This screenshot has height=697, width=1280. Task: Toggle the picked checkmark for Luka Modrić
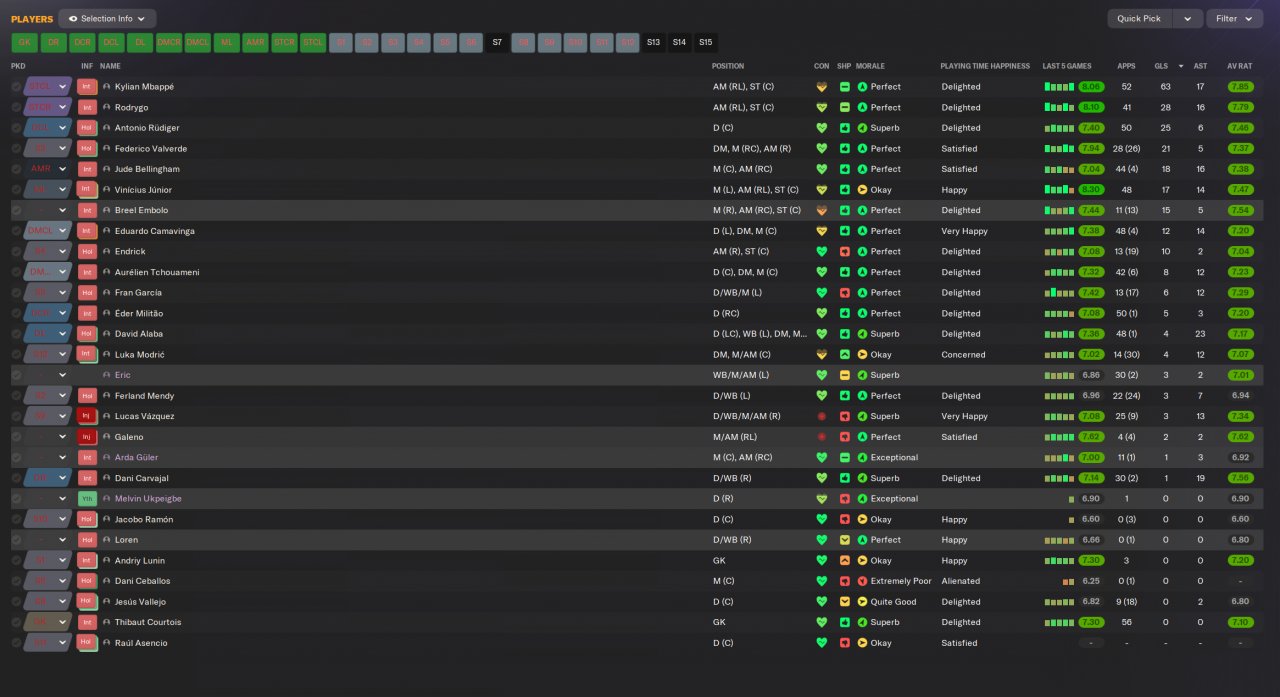pyautogui.click(x=16, y=355)
